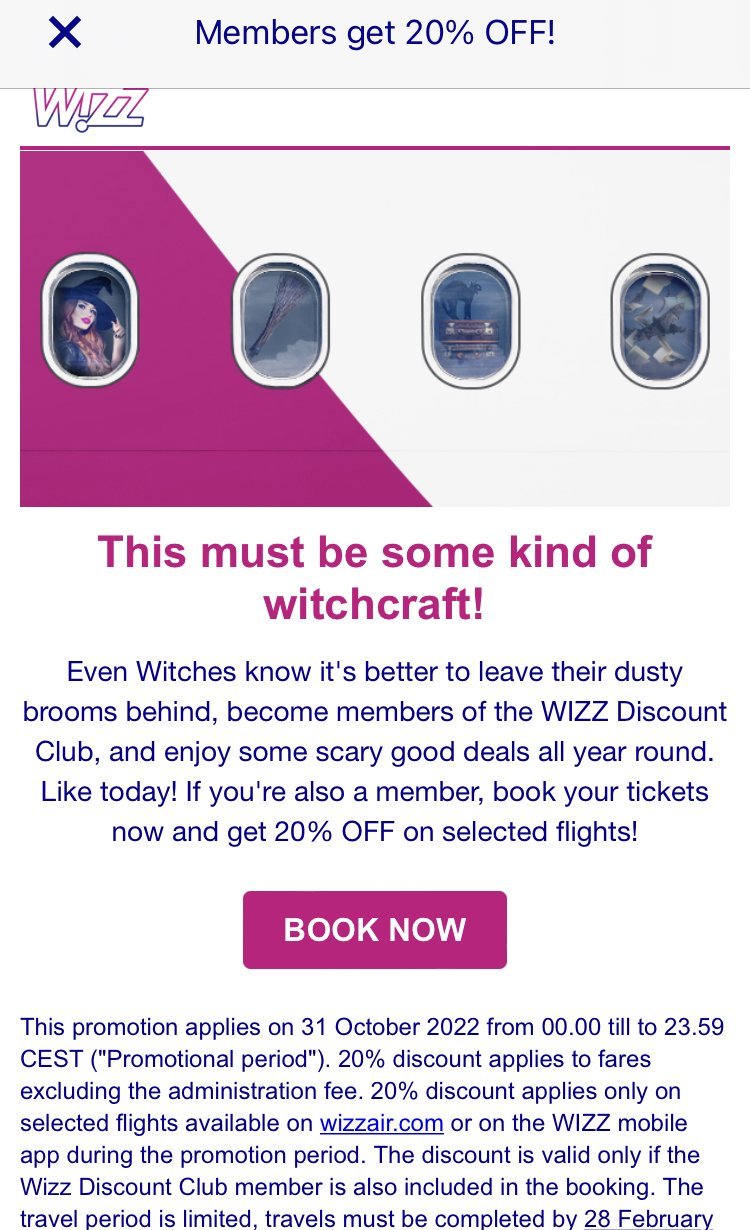This screenshot has height=1230, width=750.
Task: Tap the 'This must be some kind of witchcraft!' heading
Action: [x=375, y=578]
